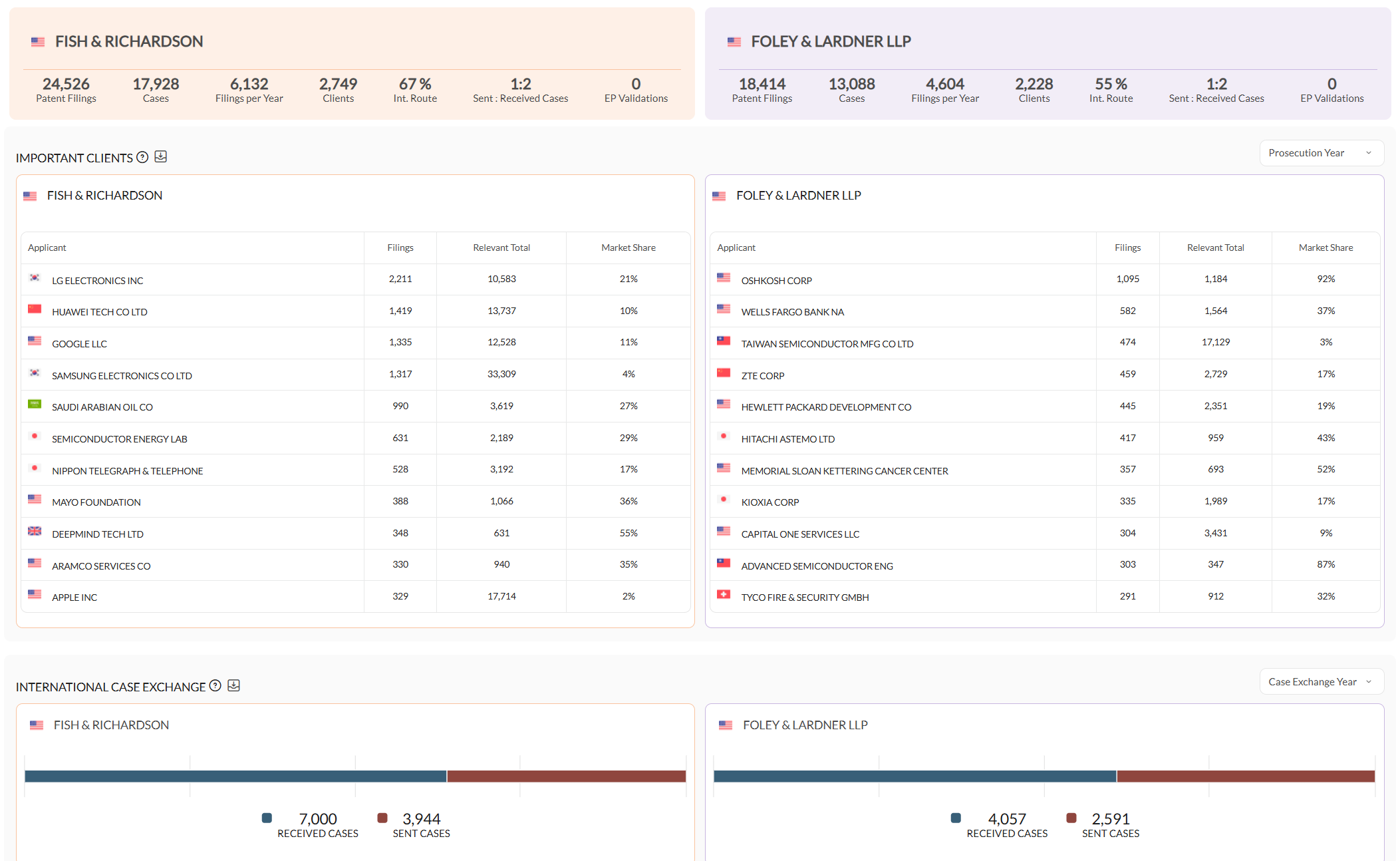Sort Fish & Richardson table by Market Share
This screenshot has width=1400, height=861.
point(629,248)
